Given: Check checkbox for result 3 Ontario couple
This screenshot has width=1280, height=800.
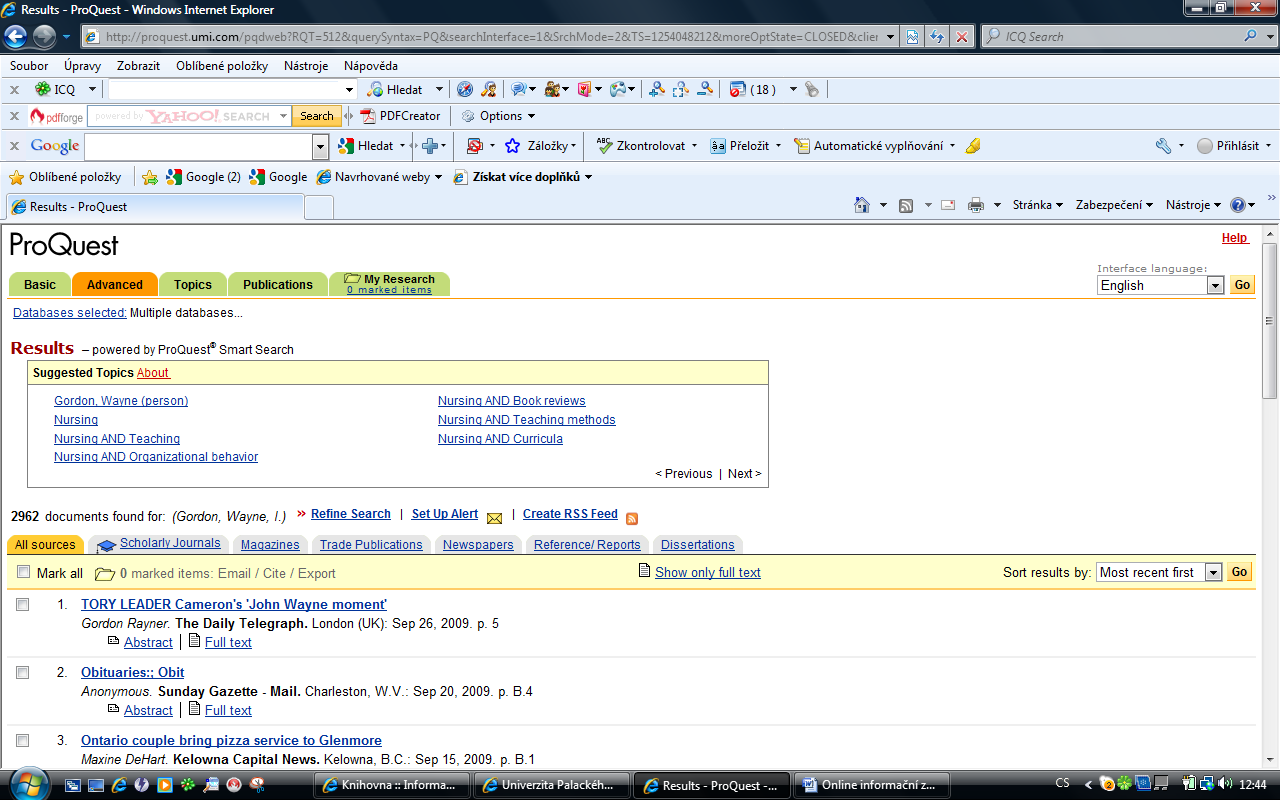Looking at the screenshot, I should [23, 741].
